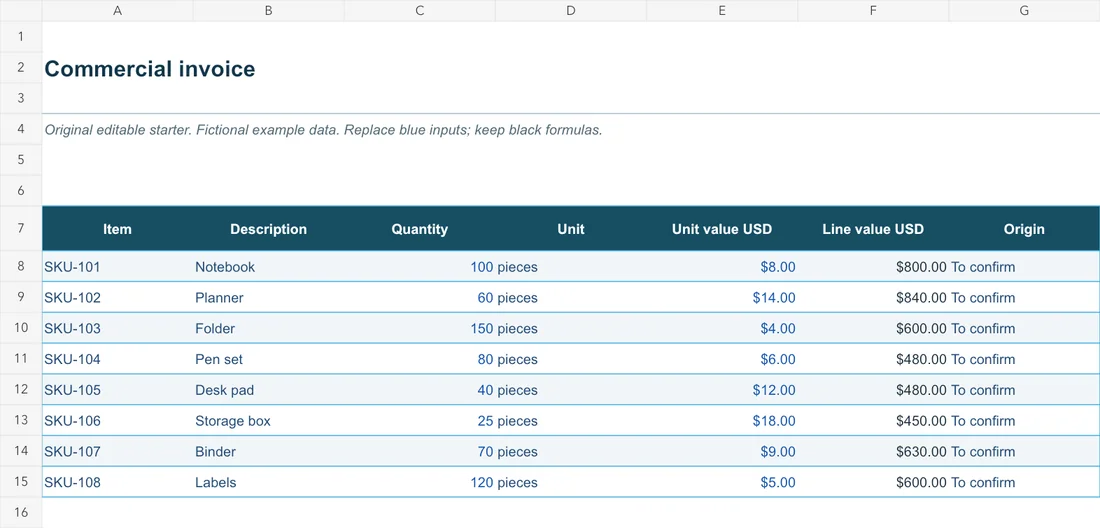Select the Pen set description cell
1100x528 pixels.
(268, 359)
